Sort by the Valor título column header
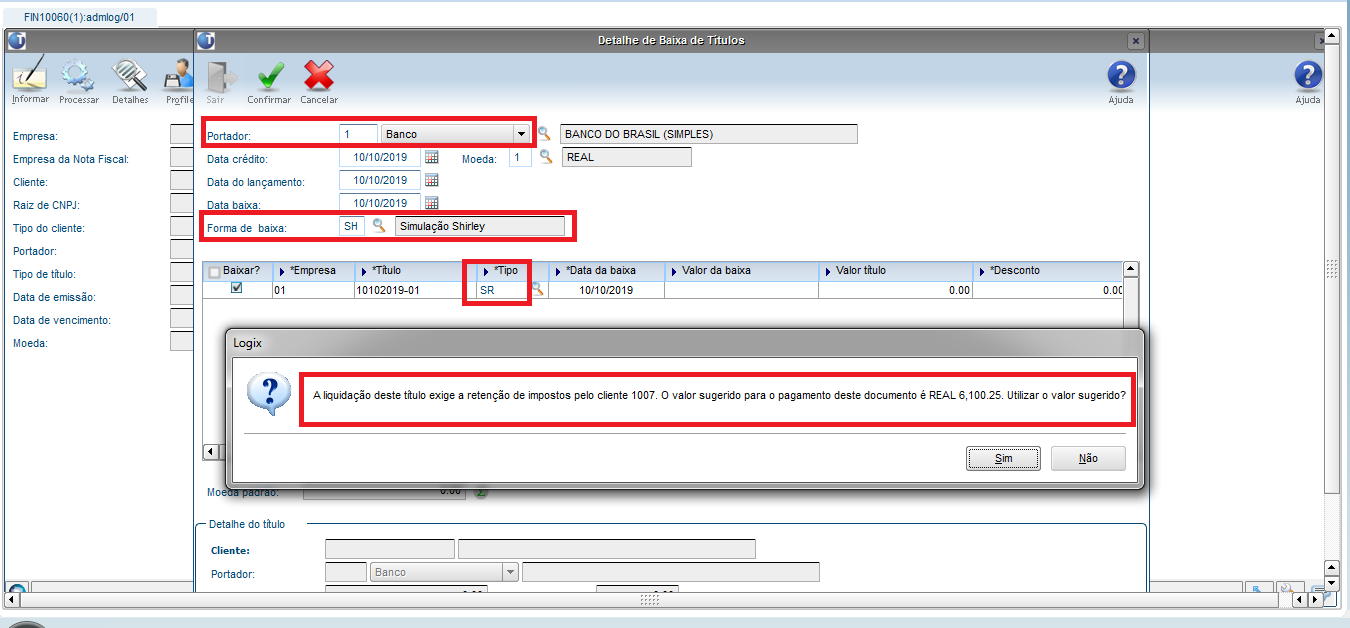The height and width of the screenshot is (628, 1350). [896, 271]
